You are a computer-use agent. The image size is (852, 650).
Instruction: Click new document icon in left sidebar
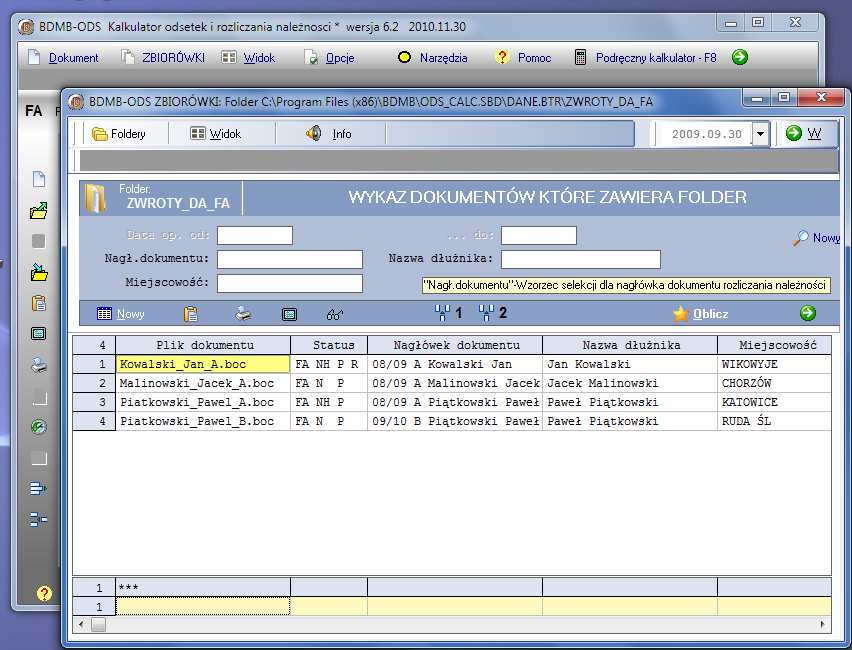pyautogui.click(x=39, y=179)
